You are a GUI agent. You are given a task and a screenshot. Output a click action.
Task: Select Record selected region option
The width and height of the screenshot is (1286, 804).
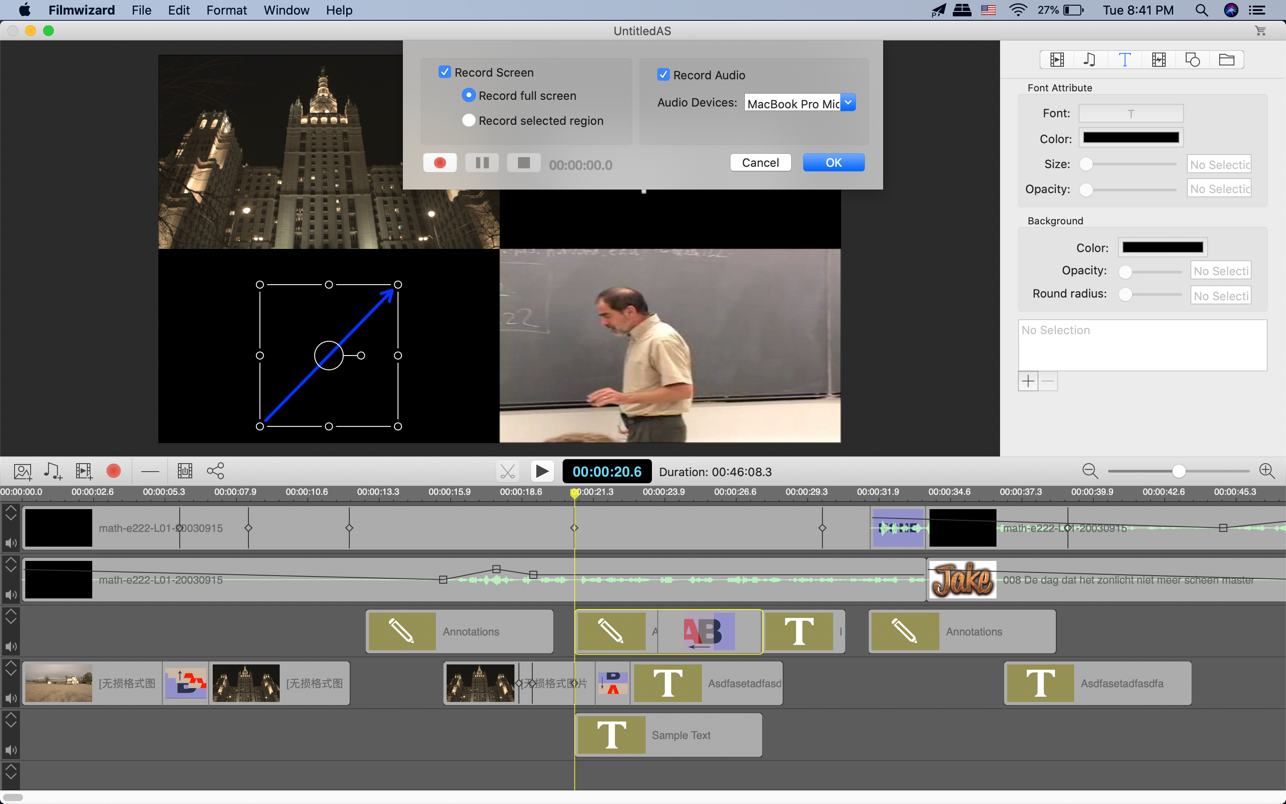click(x=468, y=121)
